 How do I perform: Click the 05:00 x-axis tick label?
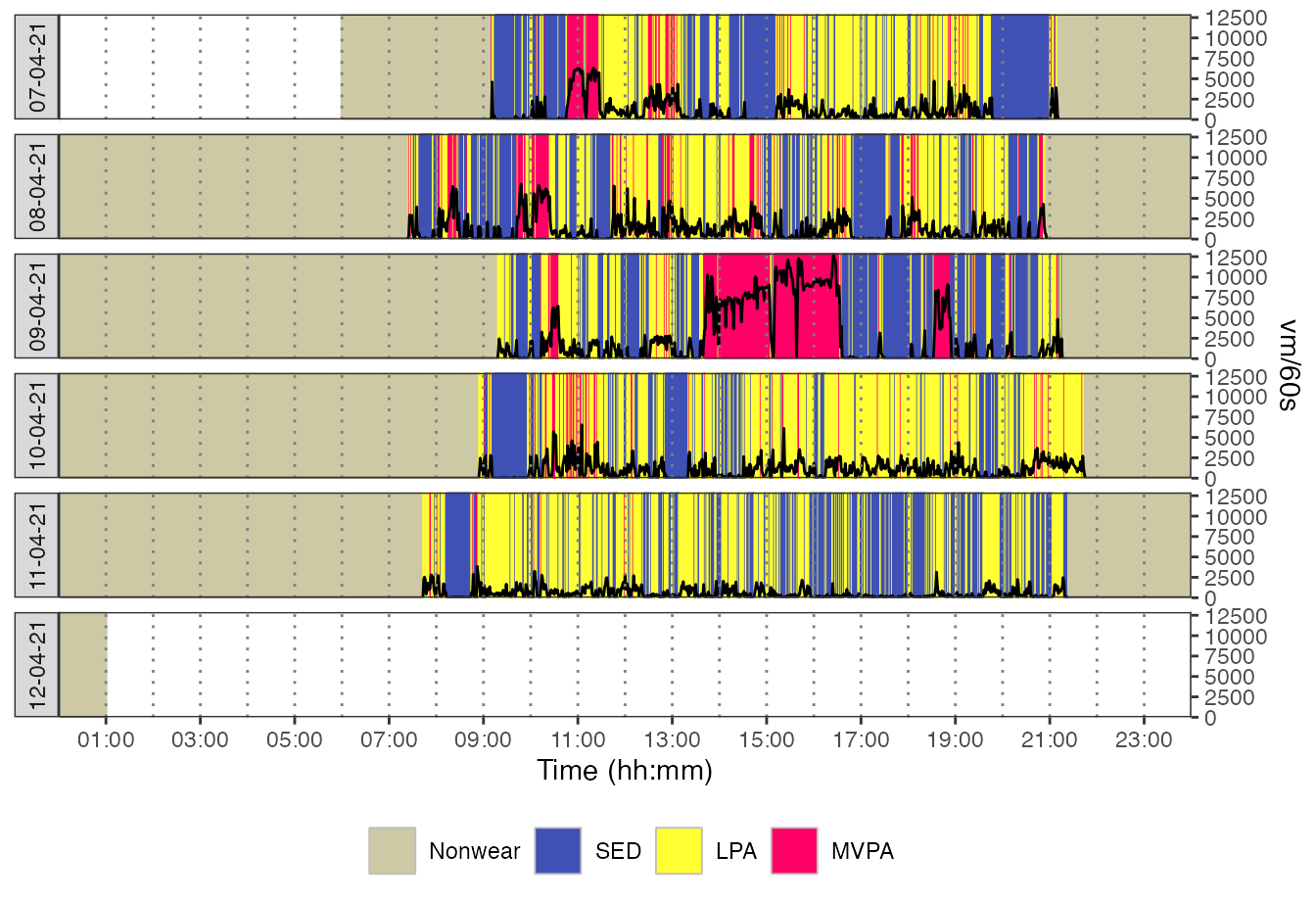pyautogui.click(x=294, y=739)
